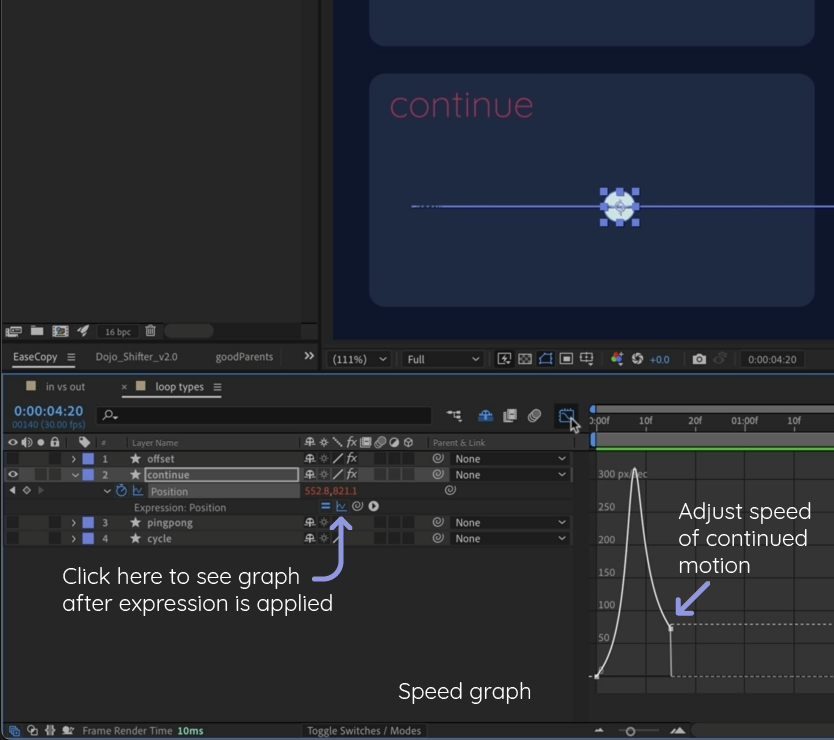
Task: Show post-expression graph for Position
Action: 341,506
